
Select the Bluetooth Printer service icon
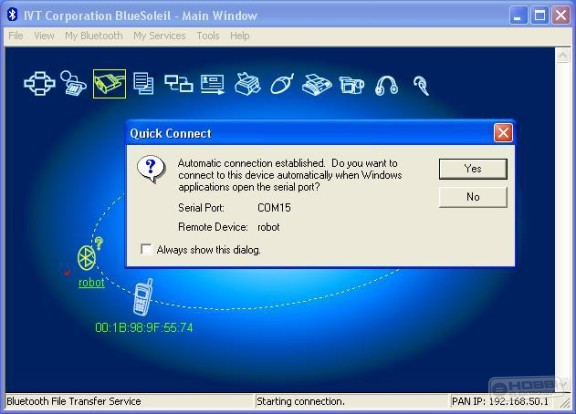click(248, 84)
